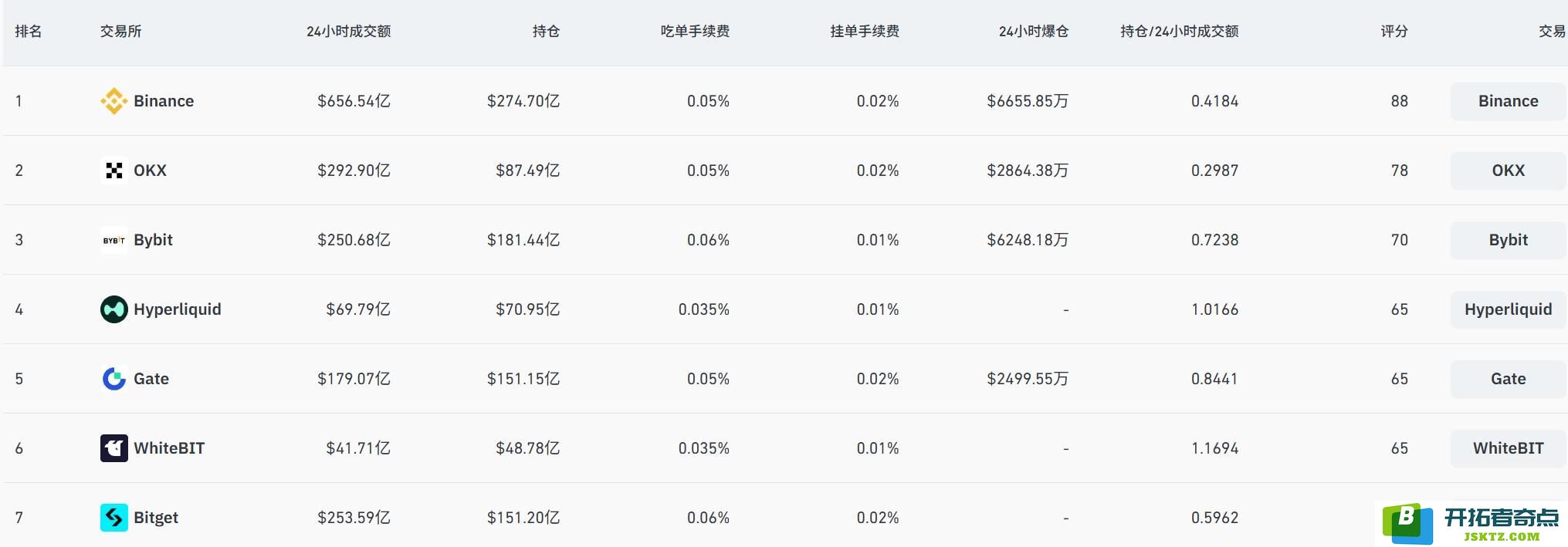Click the Bitget logo icon
The width and height of the screenshot is (1568, 547).
tap(114, 518)
